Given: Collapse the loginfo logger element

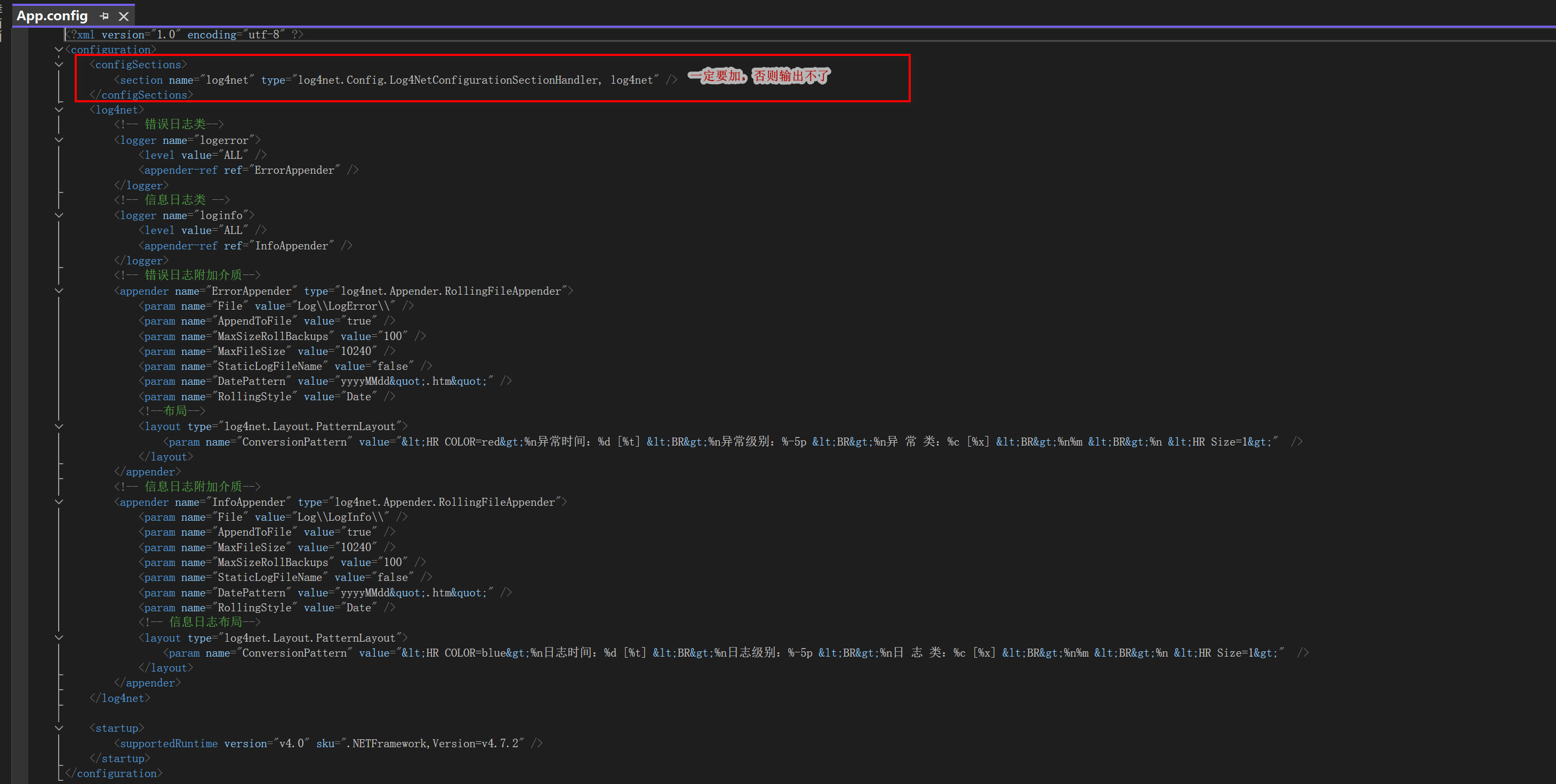Looking at the screenshot, I should (x=59, y=215).
